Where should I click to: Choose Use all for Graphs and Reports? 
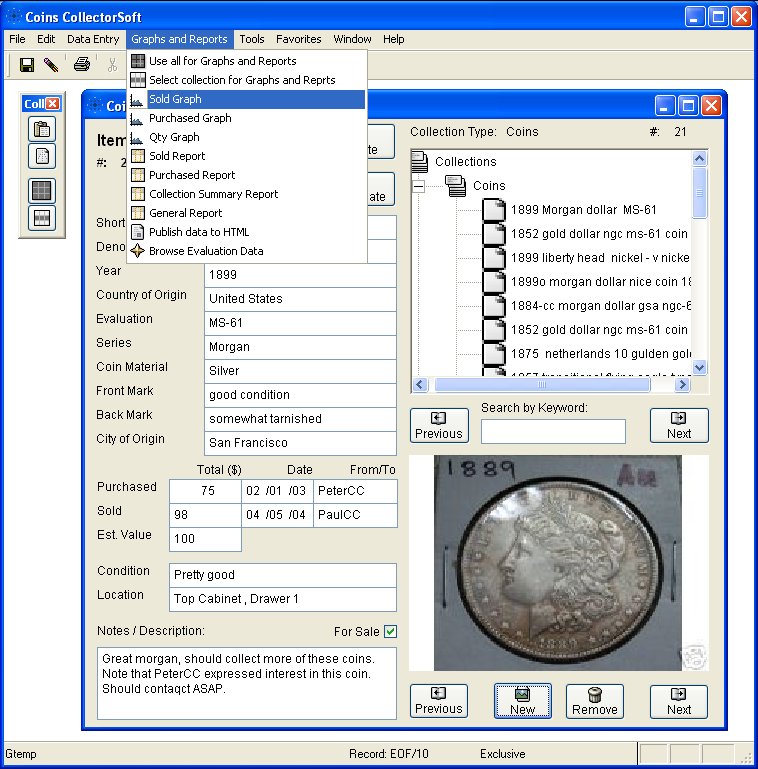[247, 61]
